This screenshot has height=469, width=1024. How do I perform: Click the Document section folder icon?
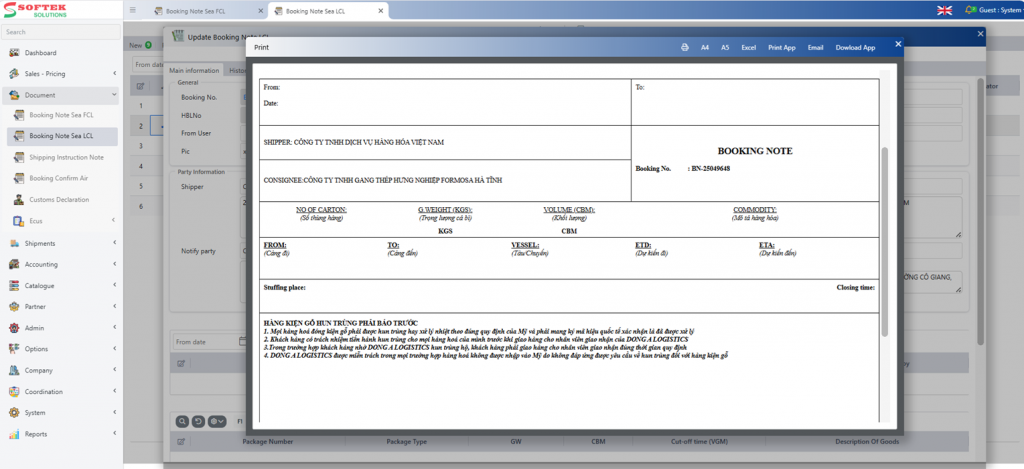click(x=14, y=95)
